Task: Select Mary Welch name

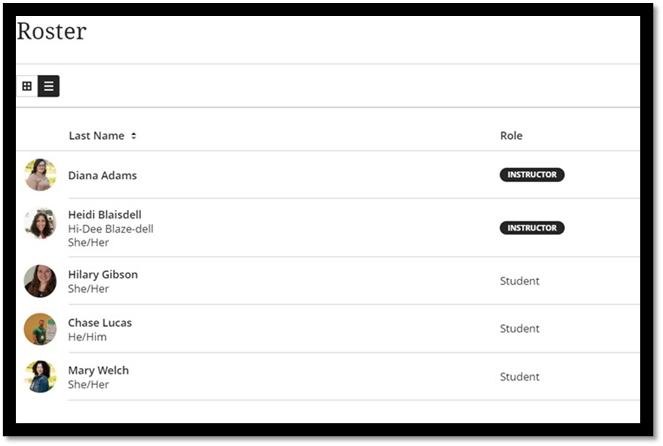Action: [99, 371]
